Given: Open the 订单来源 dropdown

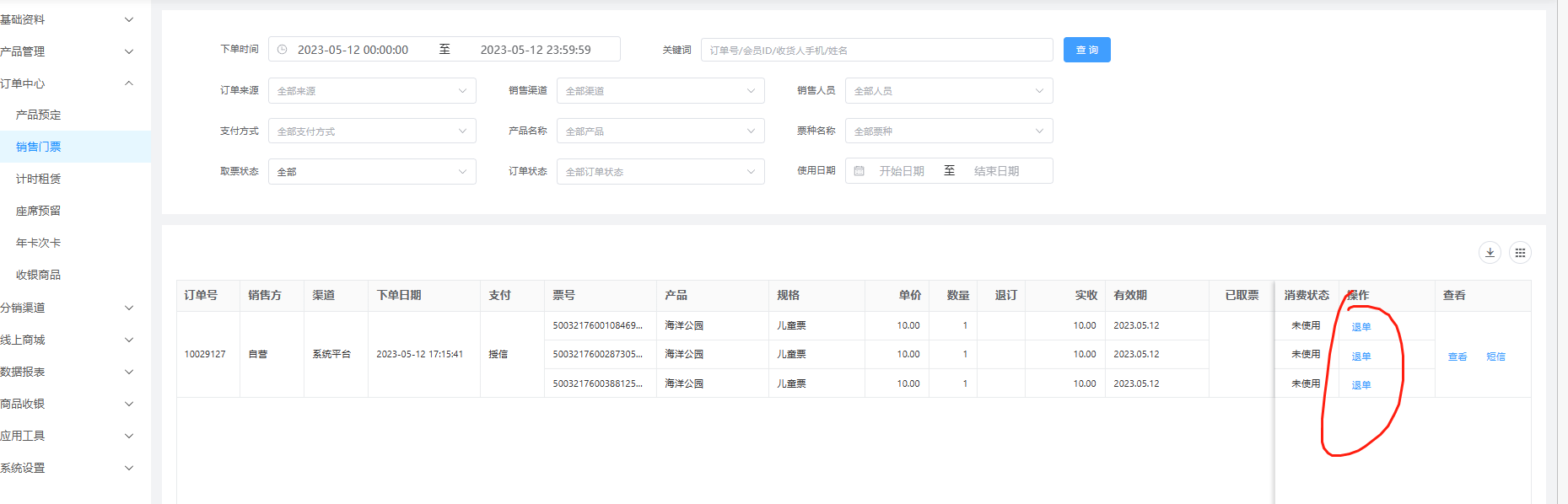Looking at the screenshot, I should 372,91.
